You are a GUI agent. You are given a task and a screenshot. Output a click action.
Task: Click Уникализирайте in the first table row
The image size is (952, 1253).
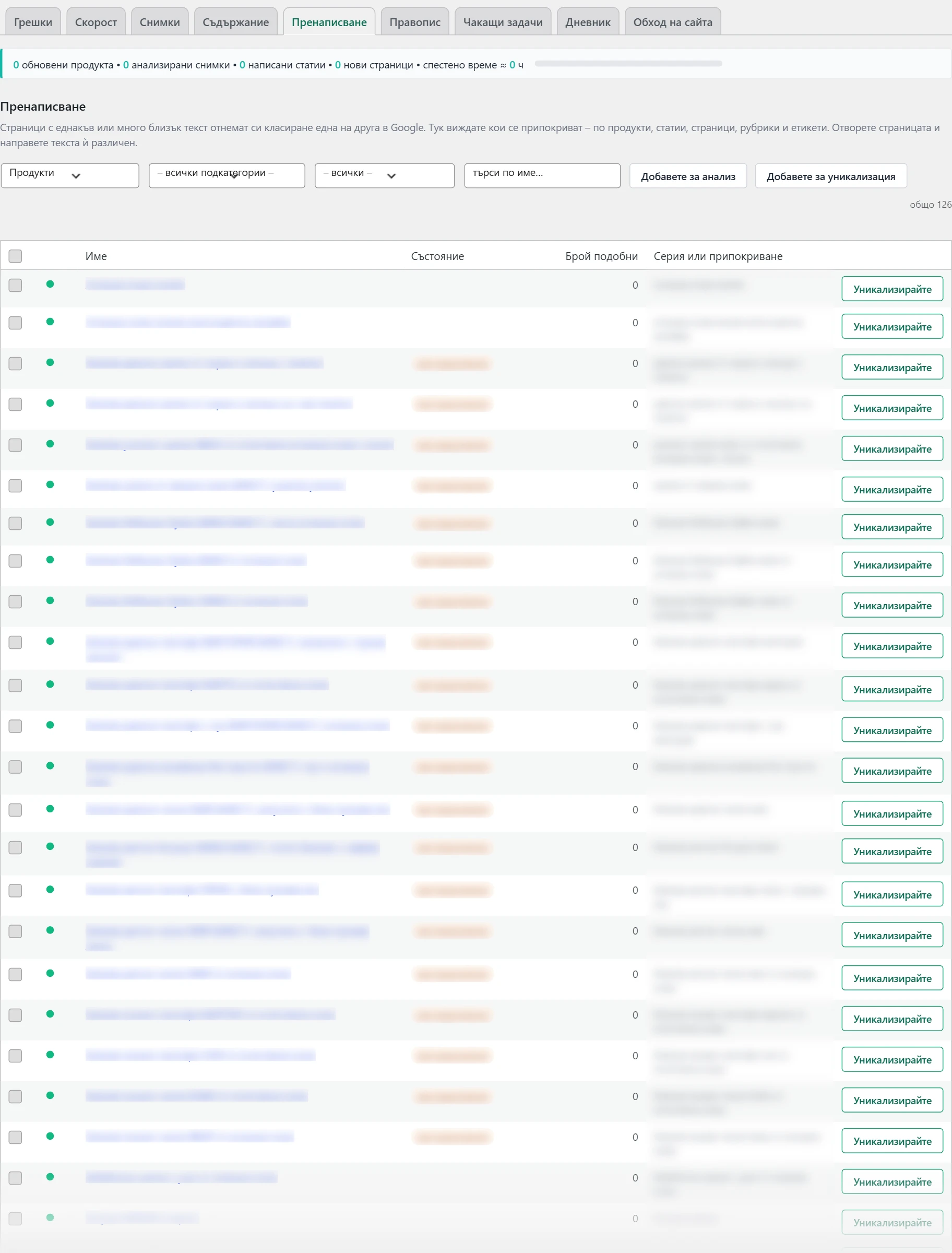[892, 289]
